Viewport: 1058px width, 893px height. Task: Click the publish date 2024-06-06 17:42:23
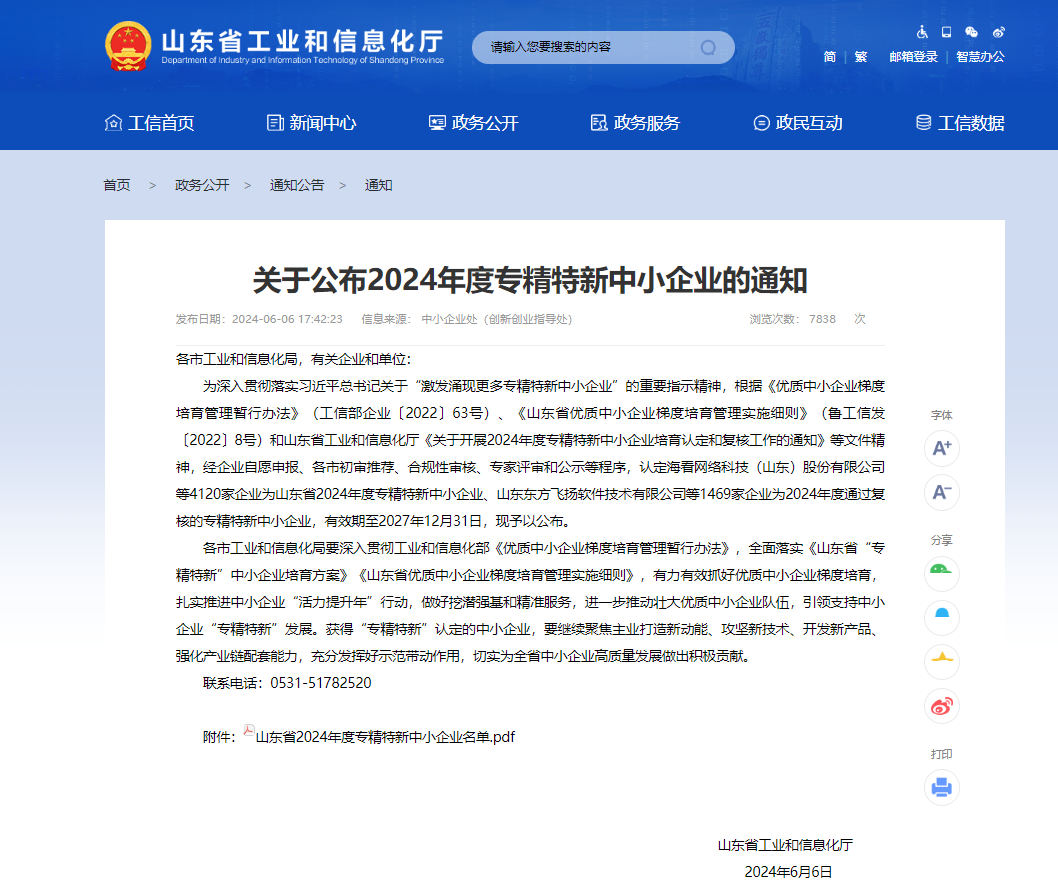287,319
